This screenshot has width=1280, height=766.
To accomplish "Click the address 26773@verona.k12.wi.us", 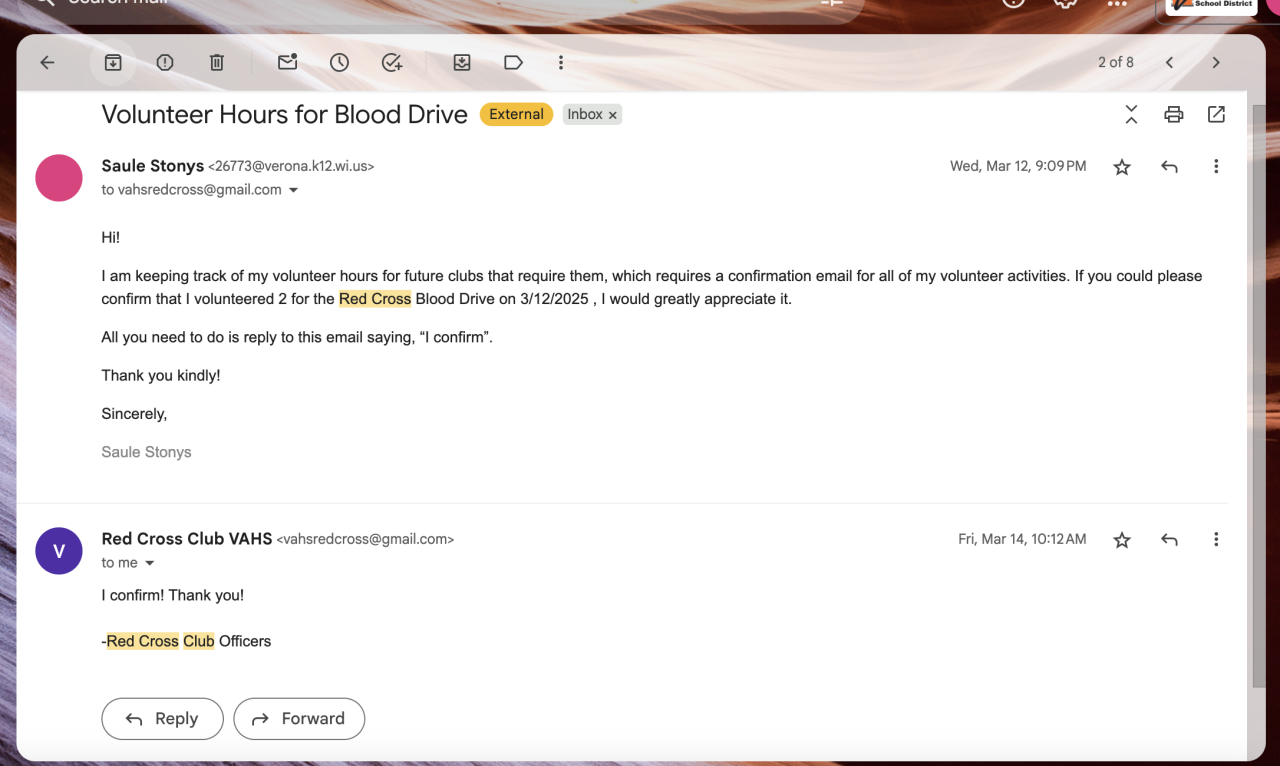I will (291, 167).
